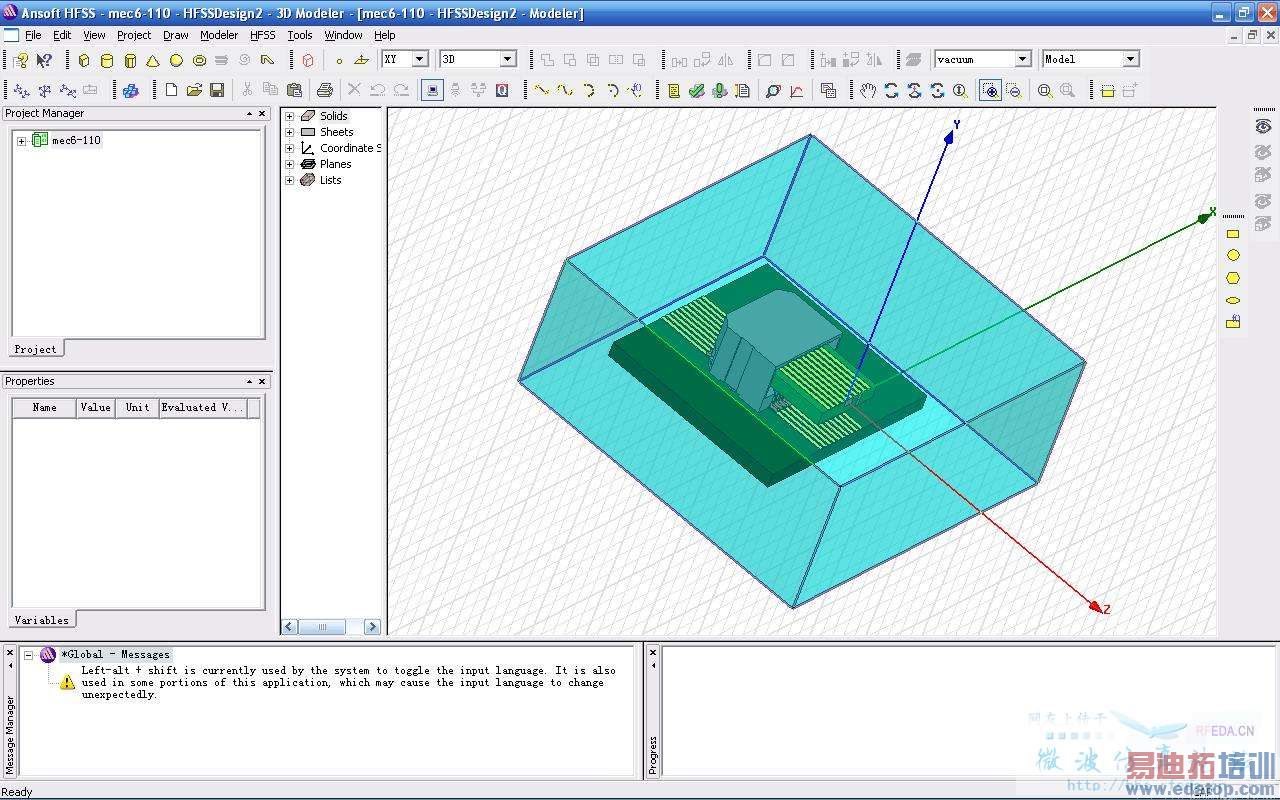The width and height of the screenshot is (1280, 800).
Task: Open the XY drawing plane dropdown
Action: 419,59
